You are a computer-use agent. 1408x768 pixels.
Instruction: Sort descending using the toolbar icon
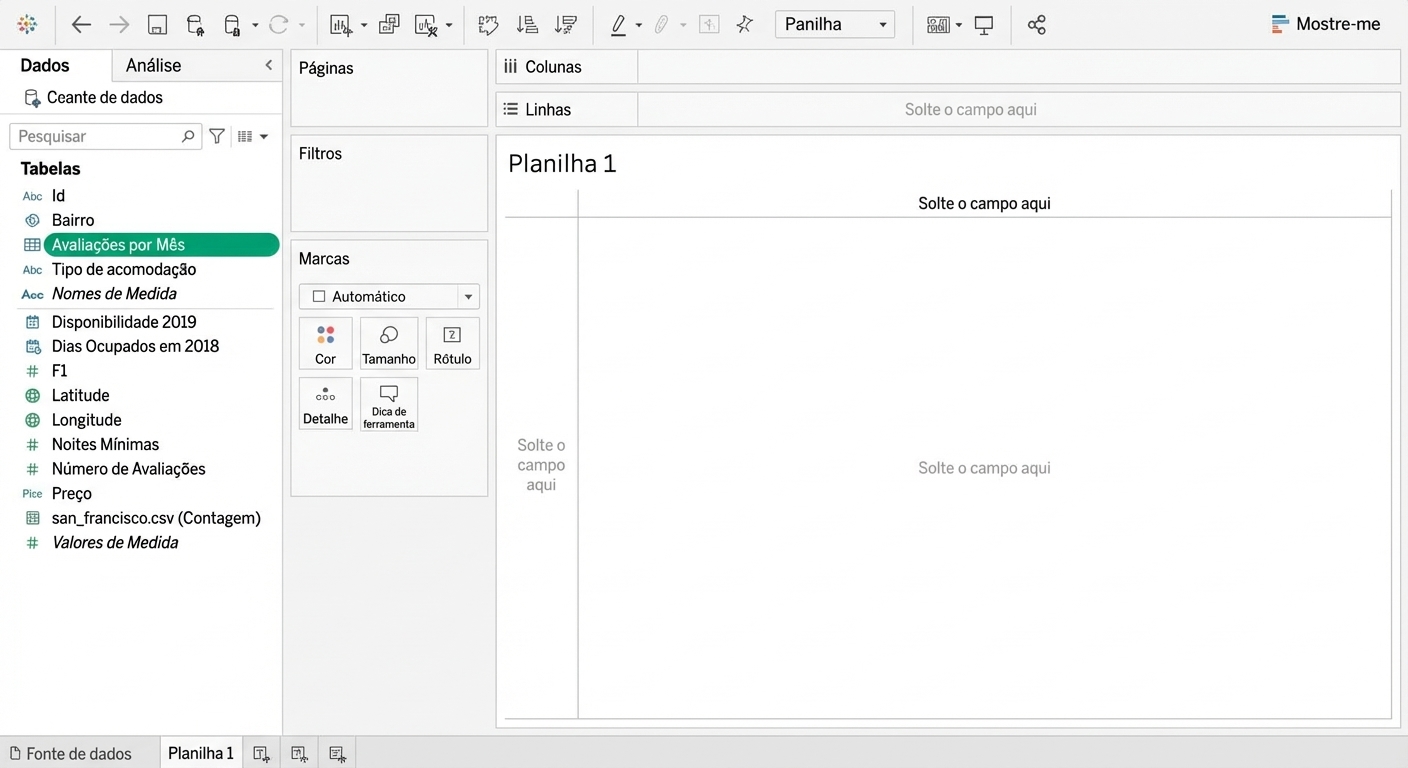pos(565,25)
